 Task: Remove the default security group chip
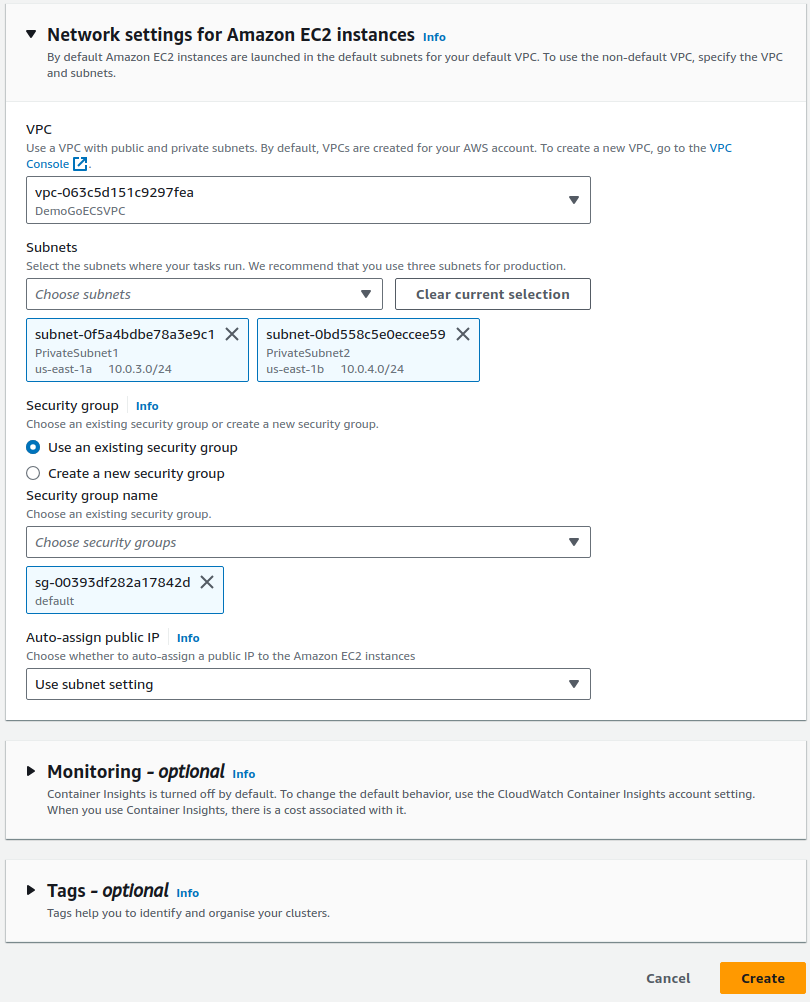point(207,582)
